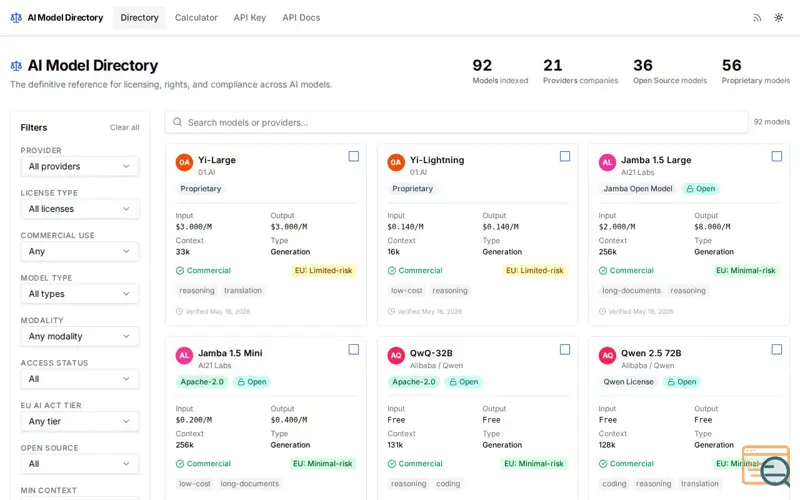Click the Jamba 1.5 Large AL avatar
800x500 pixels.
point(607,162)
